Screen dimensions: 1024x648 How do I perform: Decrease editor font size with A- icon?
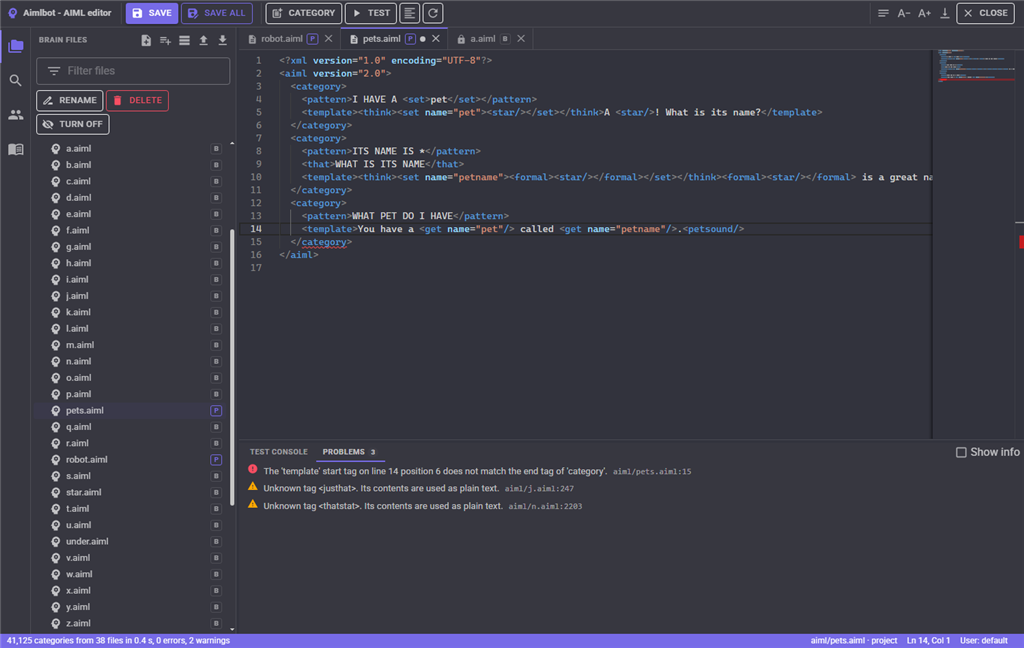904,13
